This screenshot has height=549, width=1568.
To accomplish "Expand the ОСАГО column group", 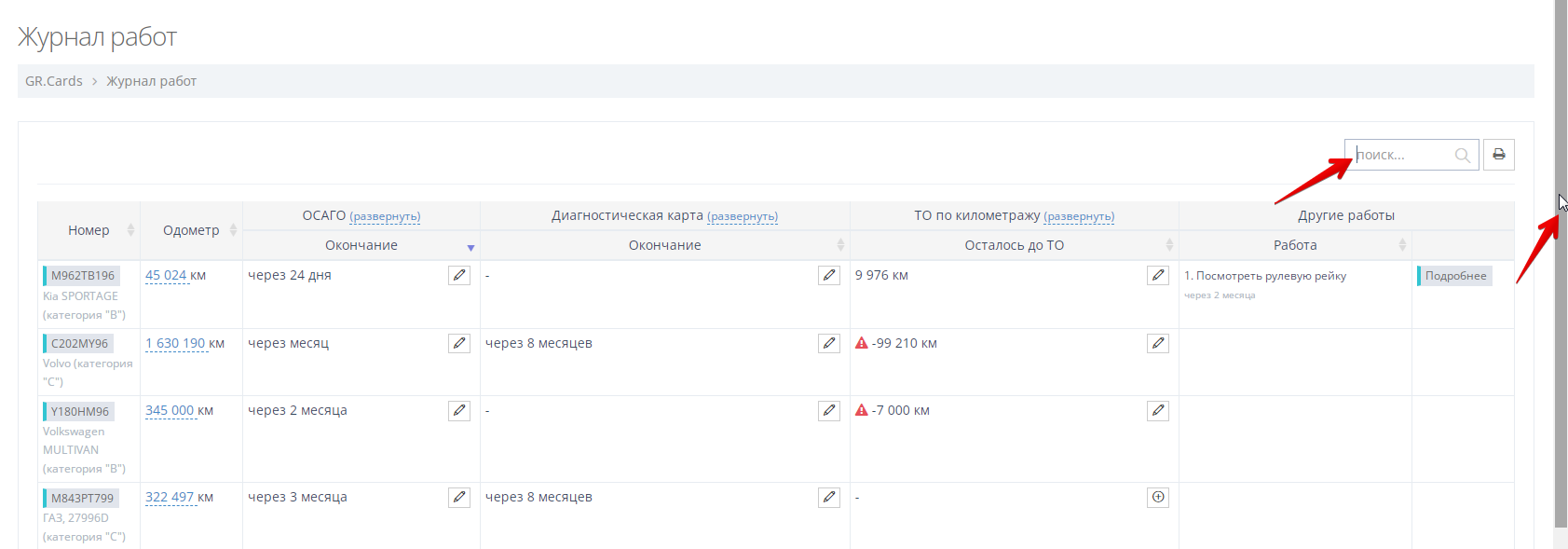I will 385,216.
